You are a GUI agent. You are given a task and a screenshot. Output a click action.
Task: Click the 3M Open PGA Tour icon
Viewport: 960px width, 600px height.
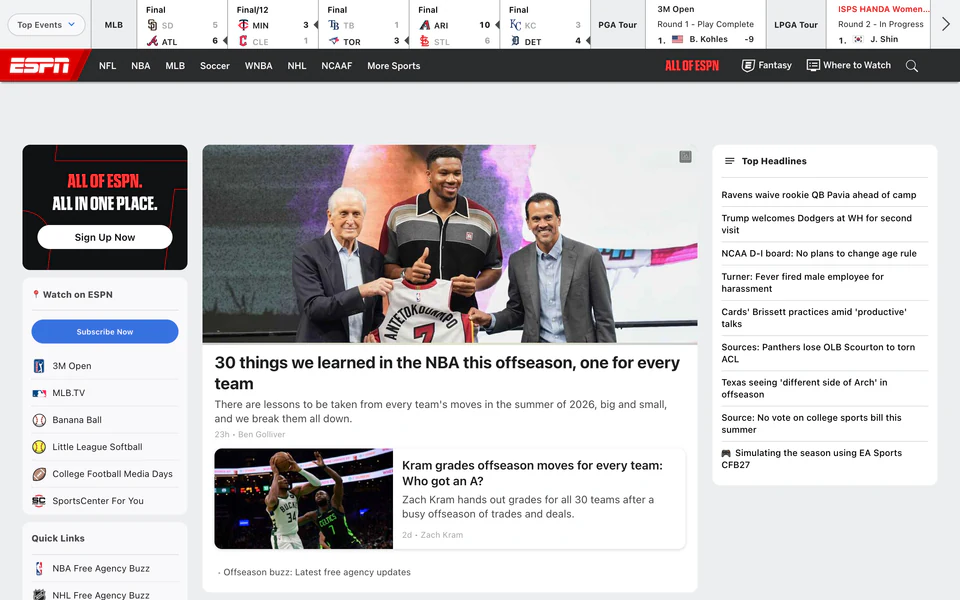[x=39, y=366]
